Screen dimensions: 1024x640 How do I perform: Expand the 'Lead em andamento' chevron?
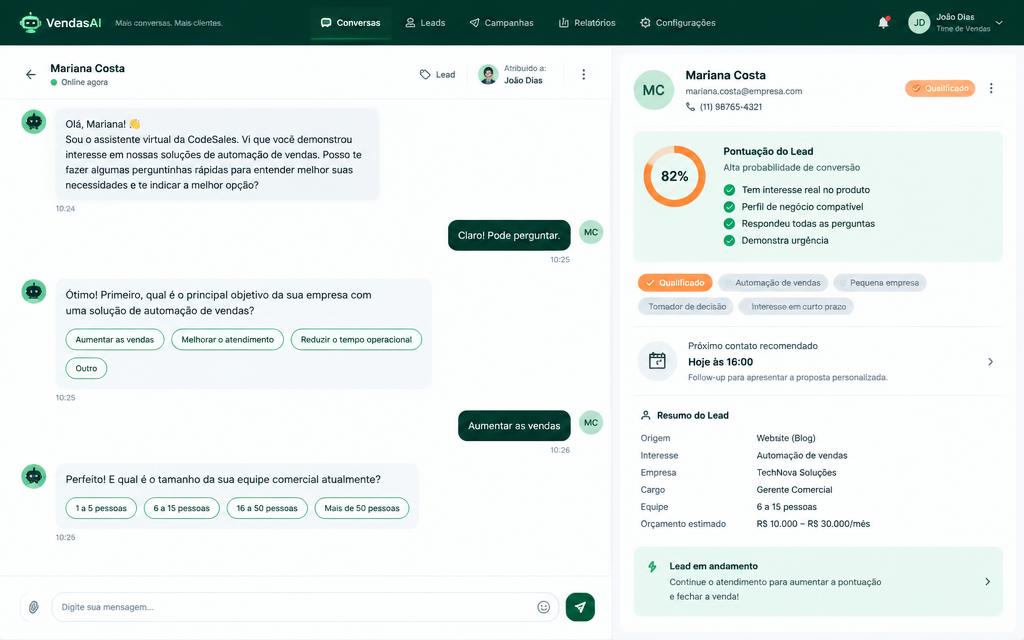point(987,581)
